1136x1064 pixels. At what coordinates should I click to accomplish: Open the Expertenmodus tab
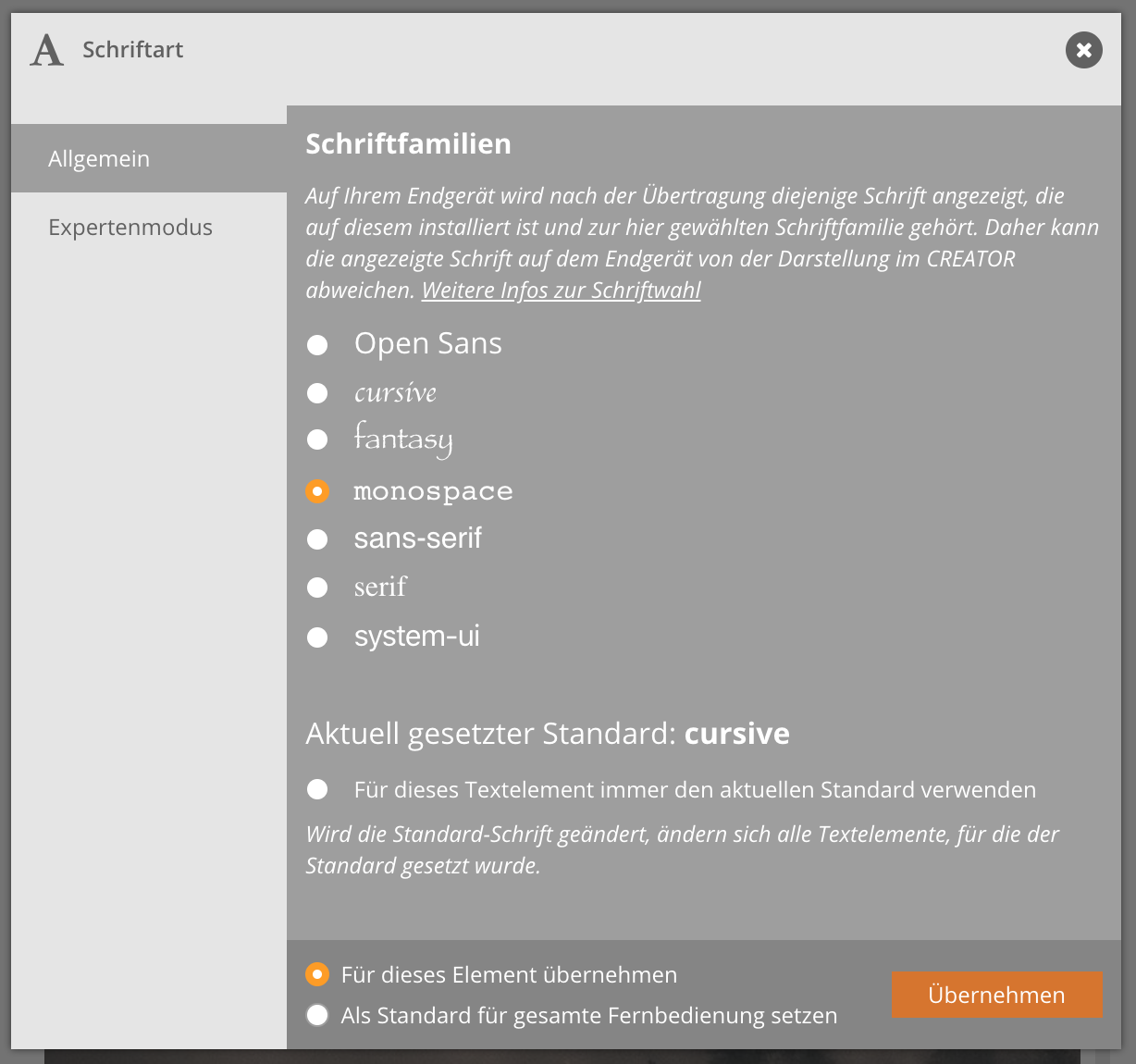pos(130,228)
